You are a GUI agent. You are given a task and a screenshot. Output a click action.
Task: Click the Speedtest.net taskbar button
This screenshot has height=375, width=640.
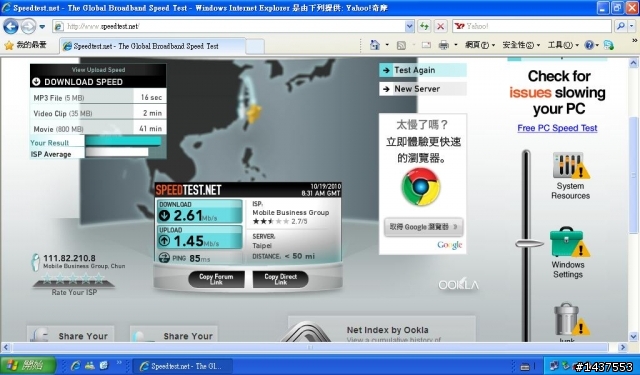coord(183,366)
